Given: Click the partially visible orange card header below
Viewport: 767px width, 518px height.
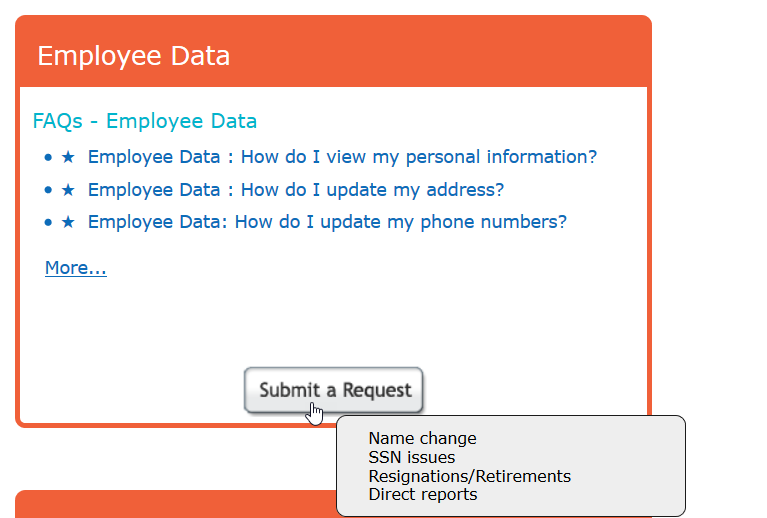Looking at the screenshot, I should [x=176, y=504].
